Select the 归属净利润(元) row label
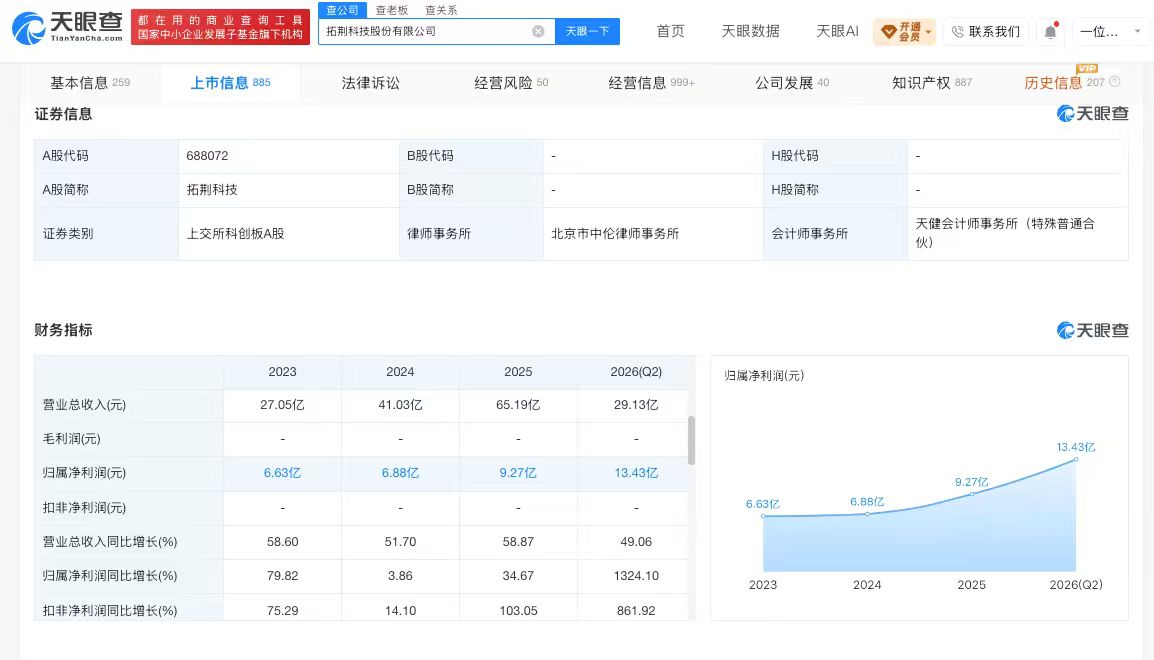This screenshot has width=1154, height=660. (85, 473)
